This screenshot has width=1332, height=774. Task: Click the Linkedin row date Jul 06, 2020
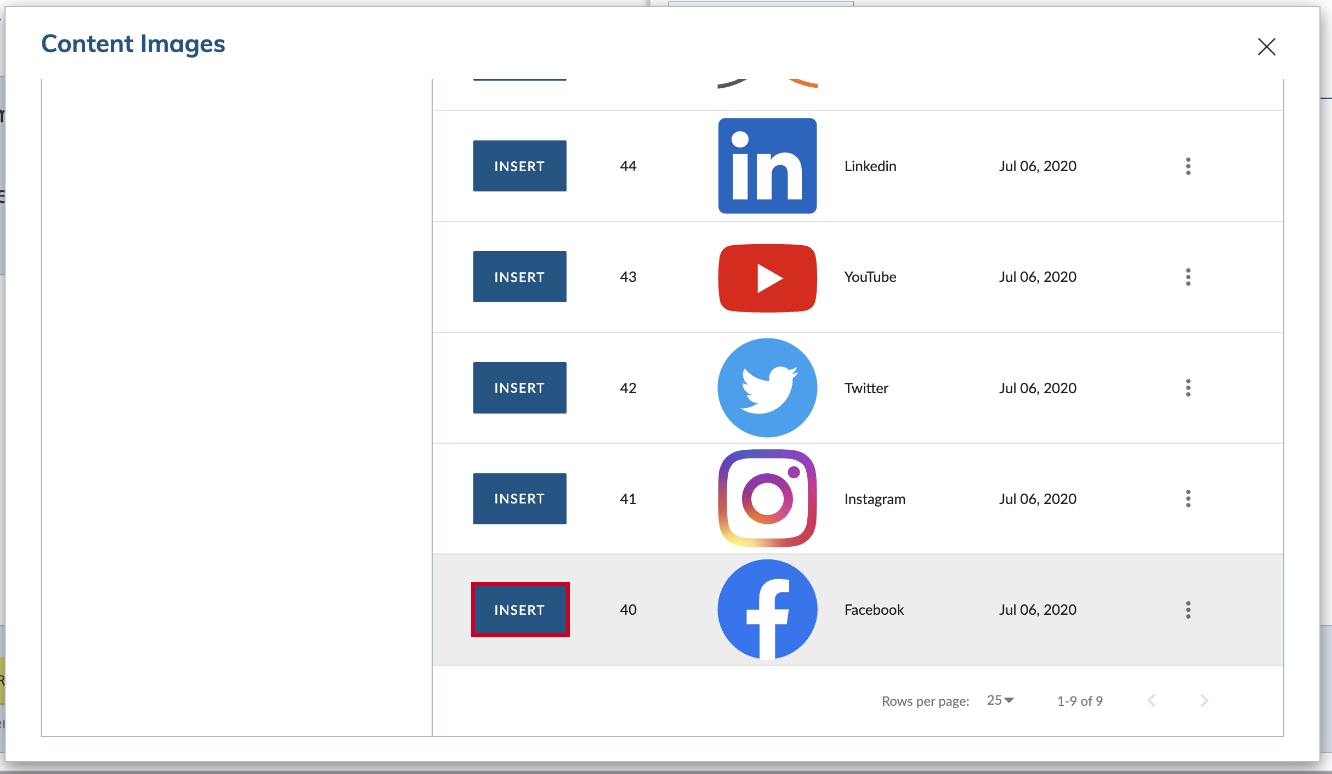coord(1038,166)
